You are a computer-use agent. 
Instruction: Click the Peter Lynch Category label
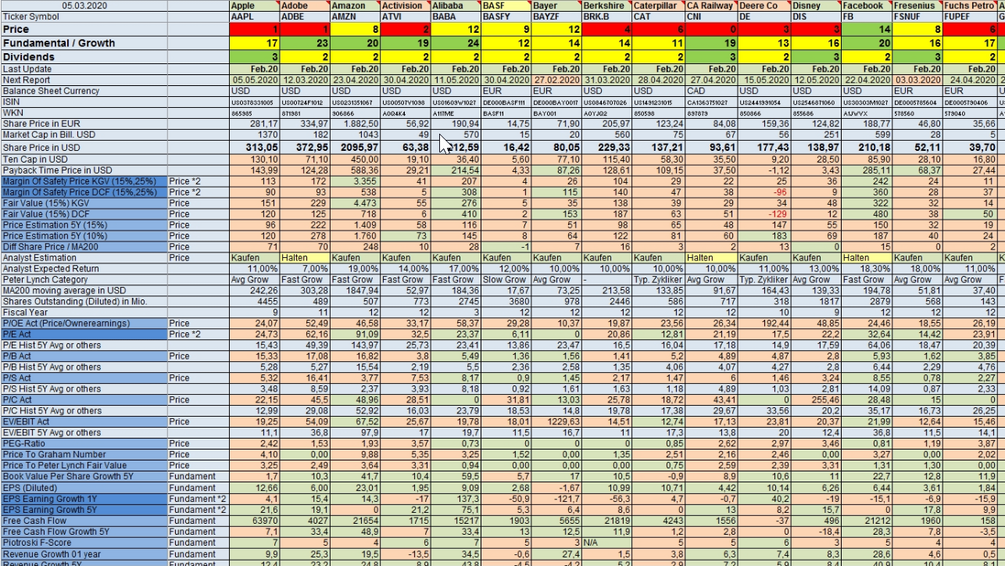pyautogui.click(x=45, y=279)
